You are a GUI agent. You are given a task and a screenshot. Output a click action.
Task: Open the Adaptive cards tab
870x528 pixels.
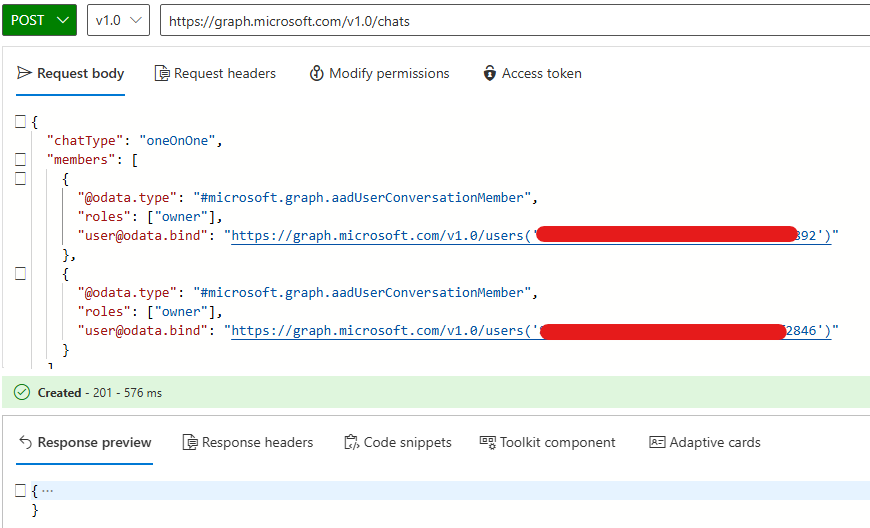[x=705, y=443]
